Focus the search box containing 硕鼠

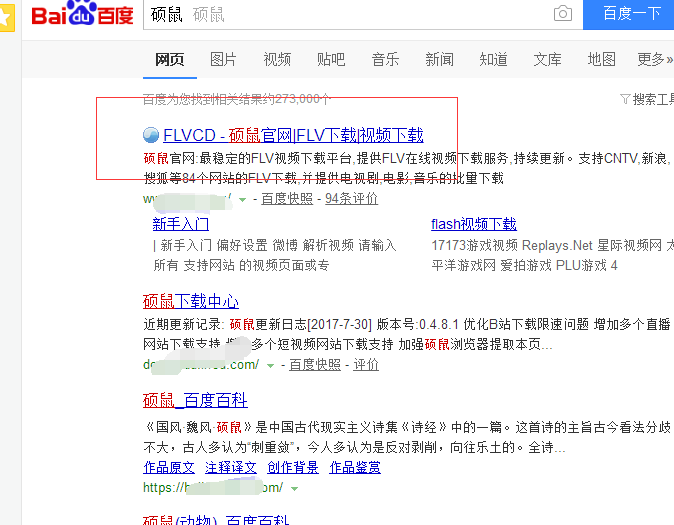pos(363,15)
